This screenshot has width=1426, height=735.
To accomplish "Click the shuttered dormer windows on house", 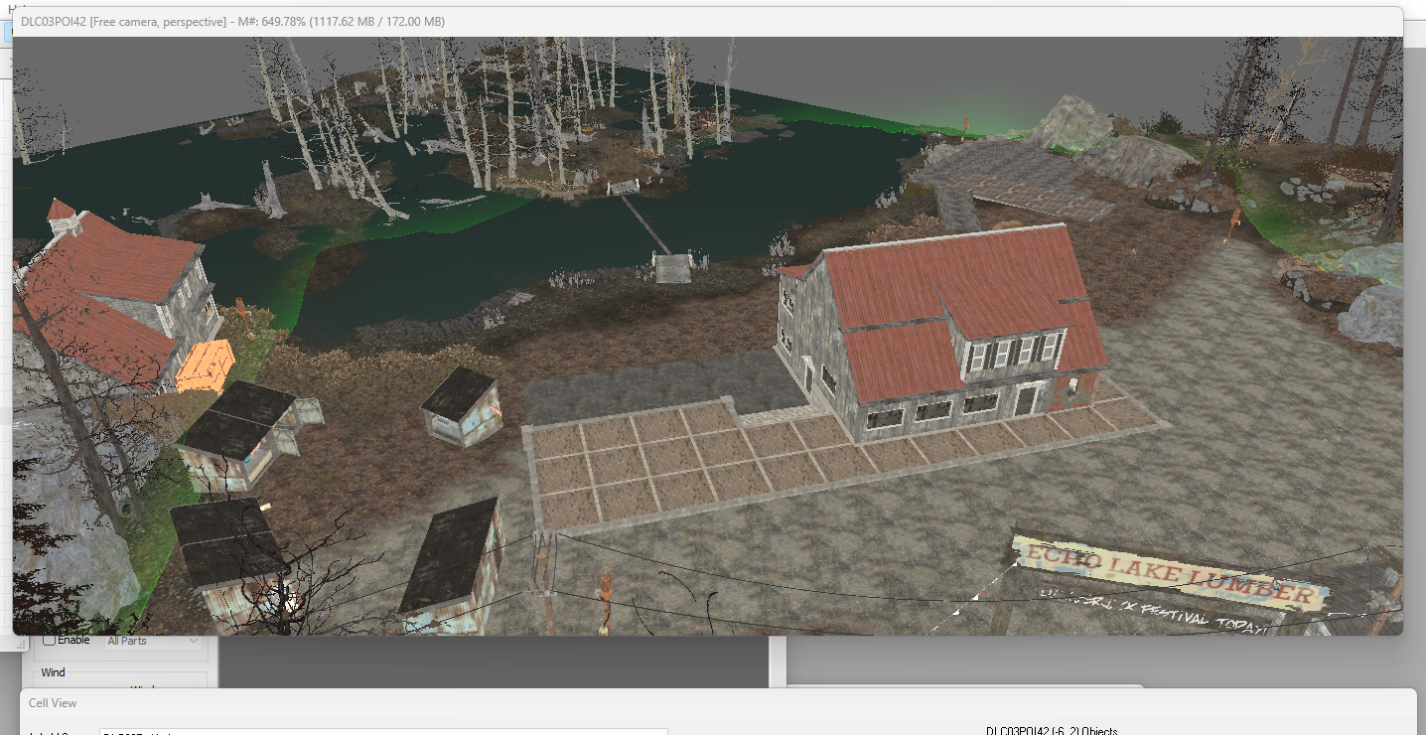I will 1010,352.
